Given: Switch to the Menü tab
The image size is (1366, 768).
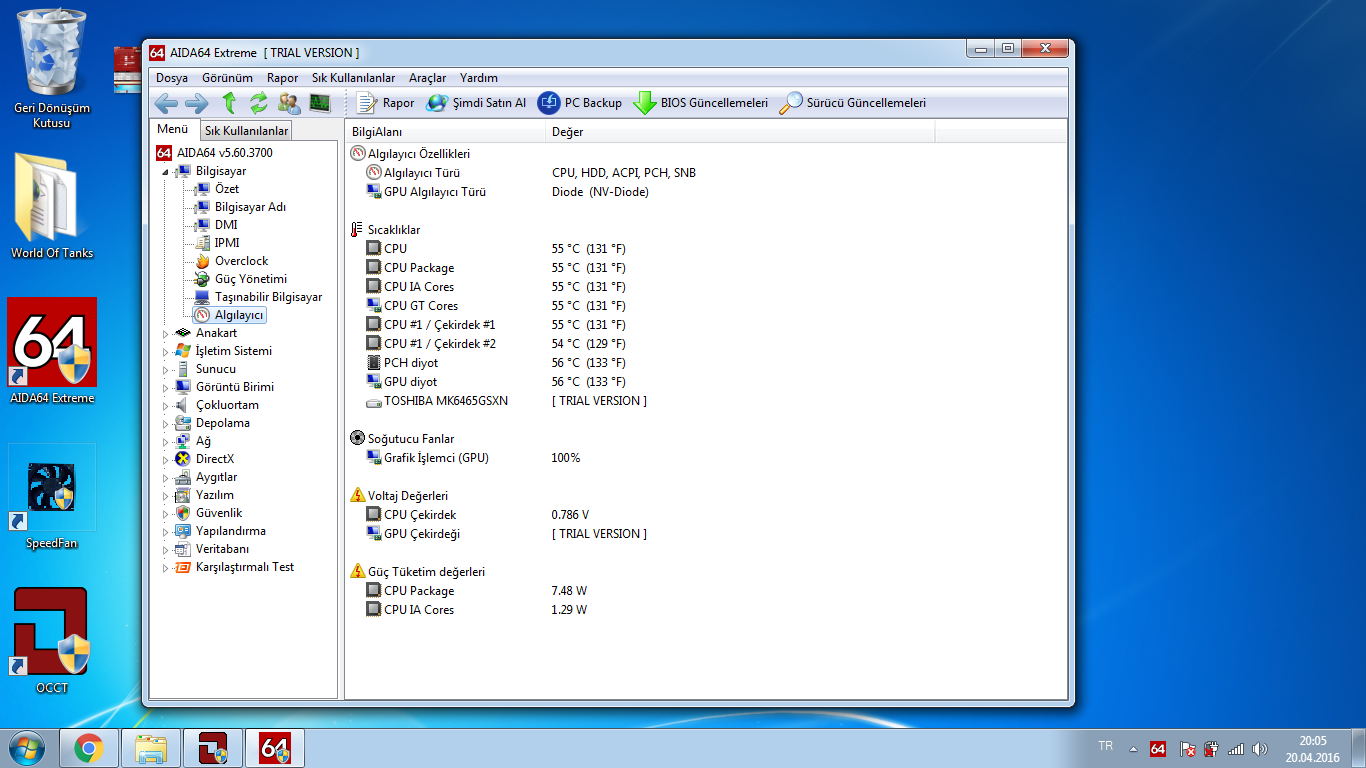Looking at the screenshot, I should [x=172, y=129].
